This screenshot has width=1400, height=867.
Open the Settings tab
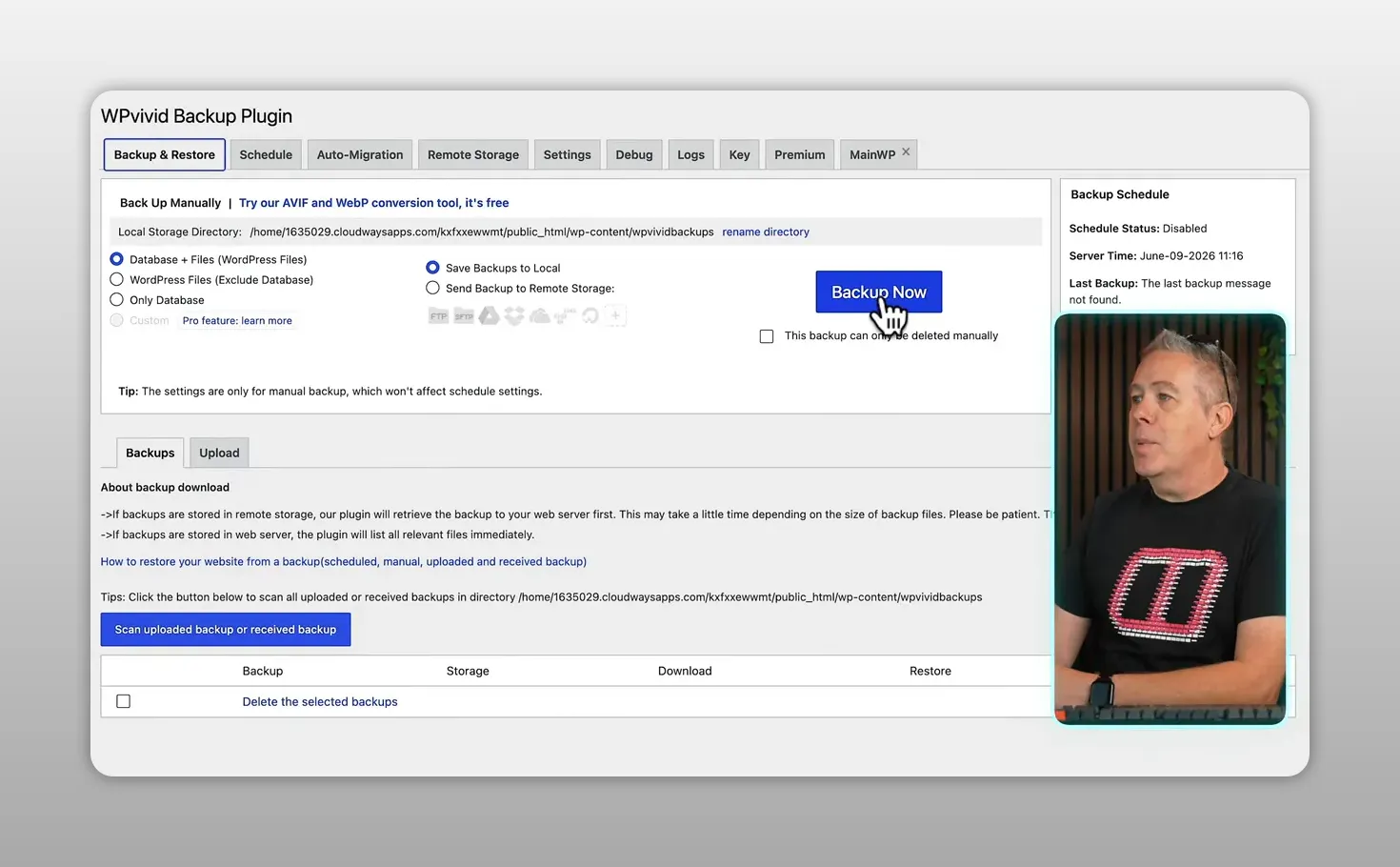pyautogui.click(x=568, y=154)
